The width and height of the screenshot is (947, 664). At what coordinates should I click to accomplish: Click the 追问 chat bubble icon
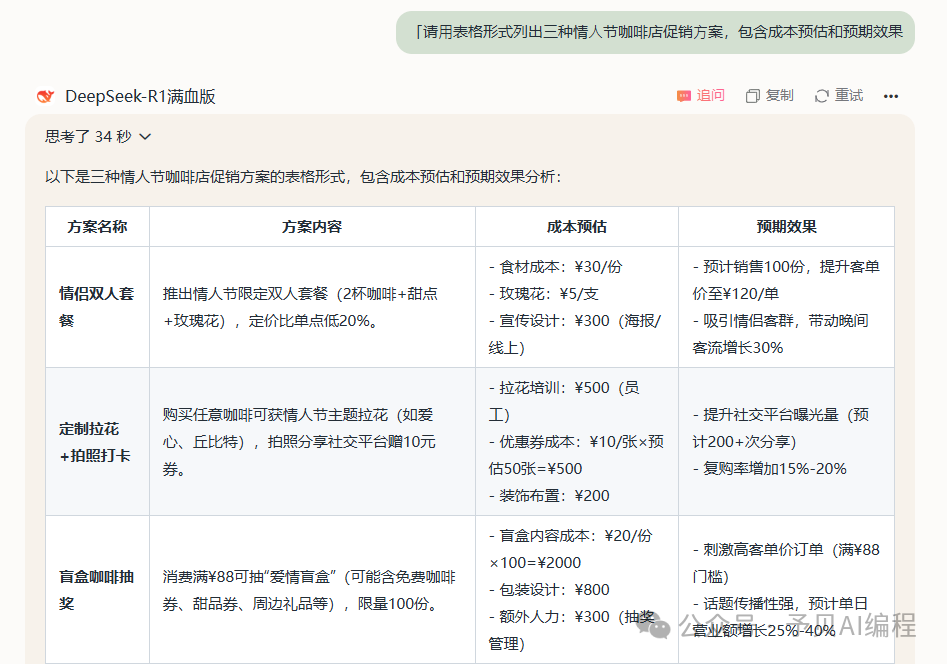pyautogui.click(x=684, y=96)
